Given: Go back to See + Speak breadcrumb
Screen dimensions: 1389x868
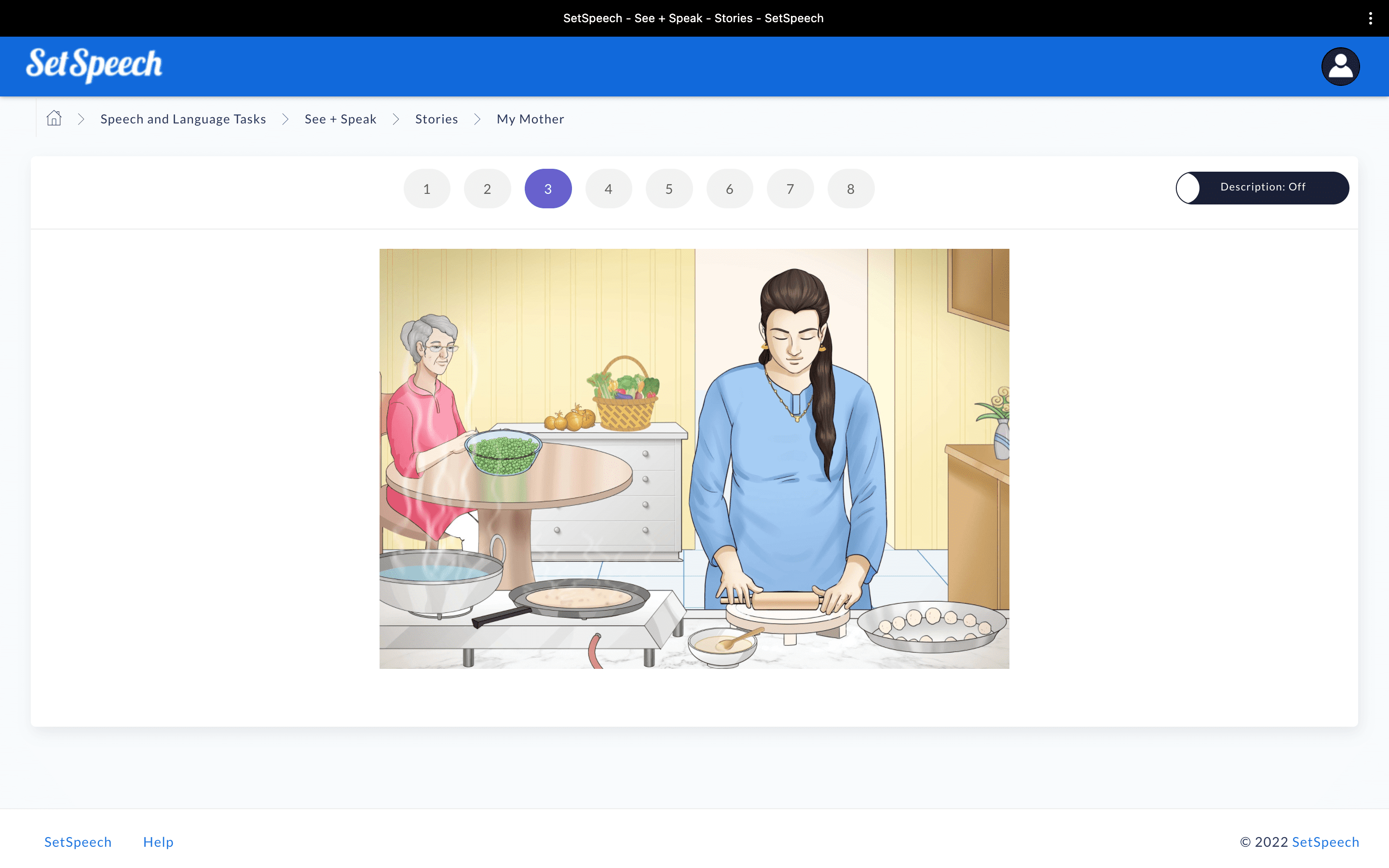Looking at the screenshot, I should click(x=340, y=119).
